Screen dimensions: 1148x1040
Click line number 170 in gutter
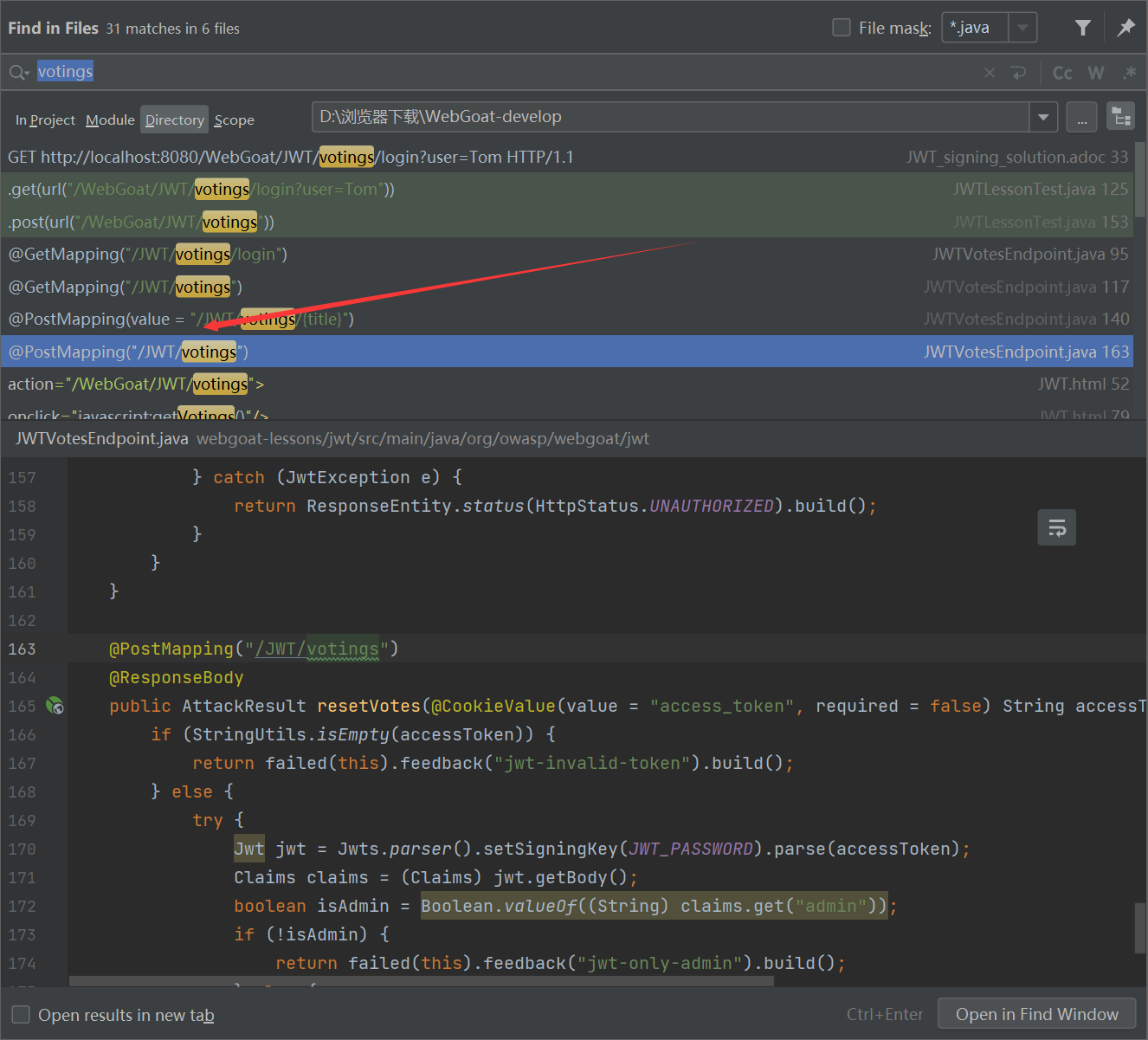(23, 849)
